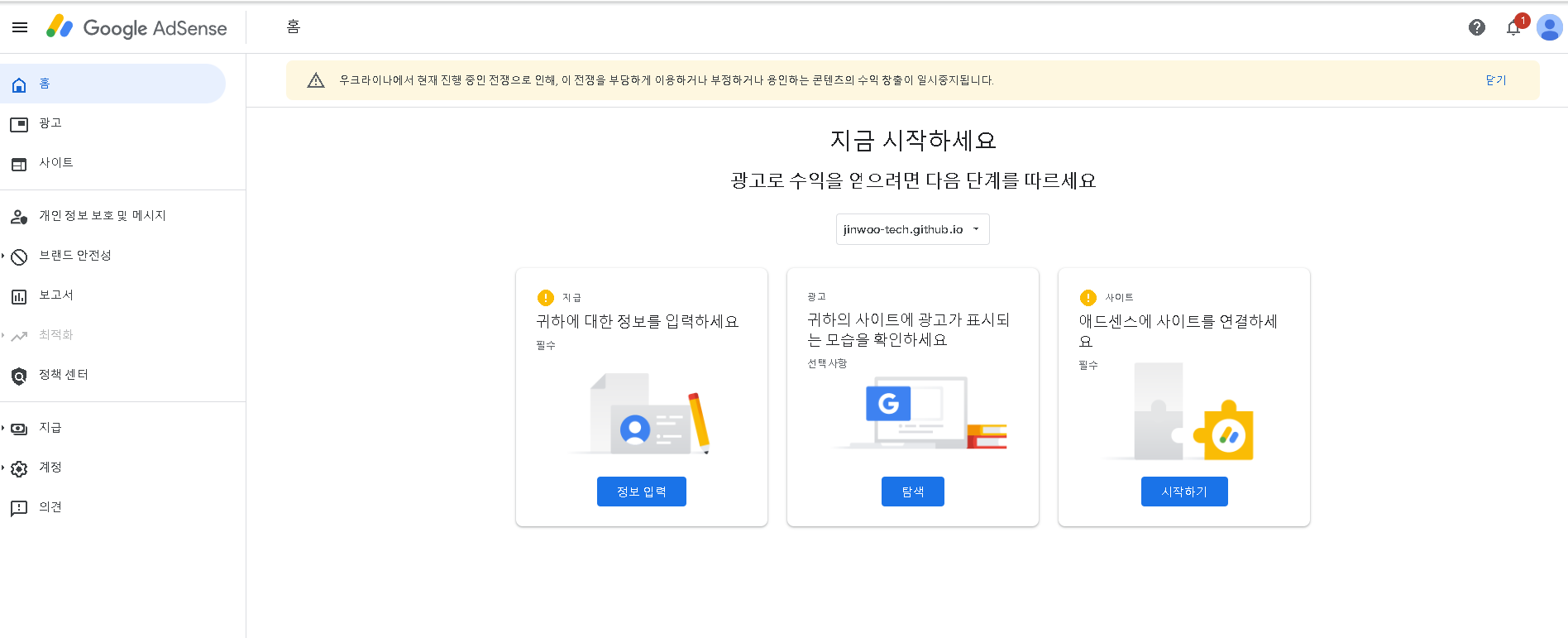Click the 탐색 button
1568x638 pixels.
coord(912,492)
